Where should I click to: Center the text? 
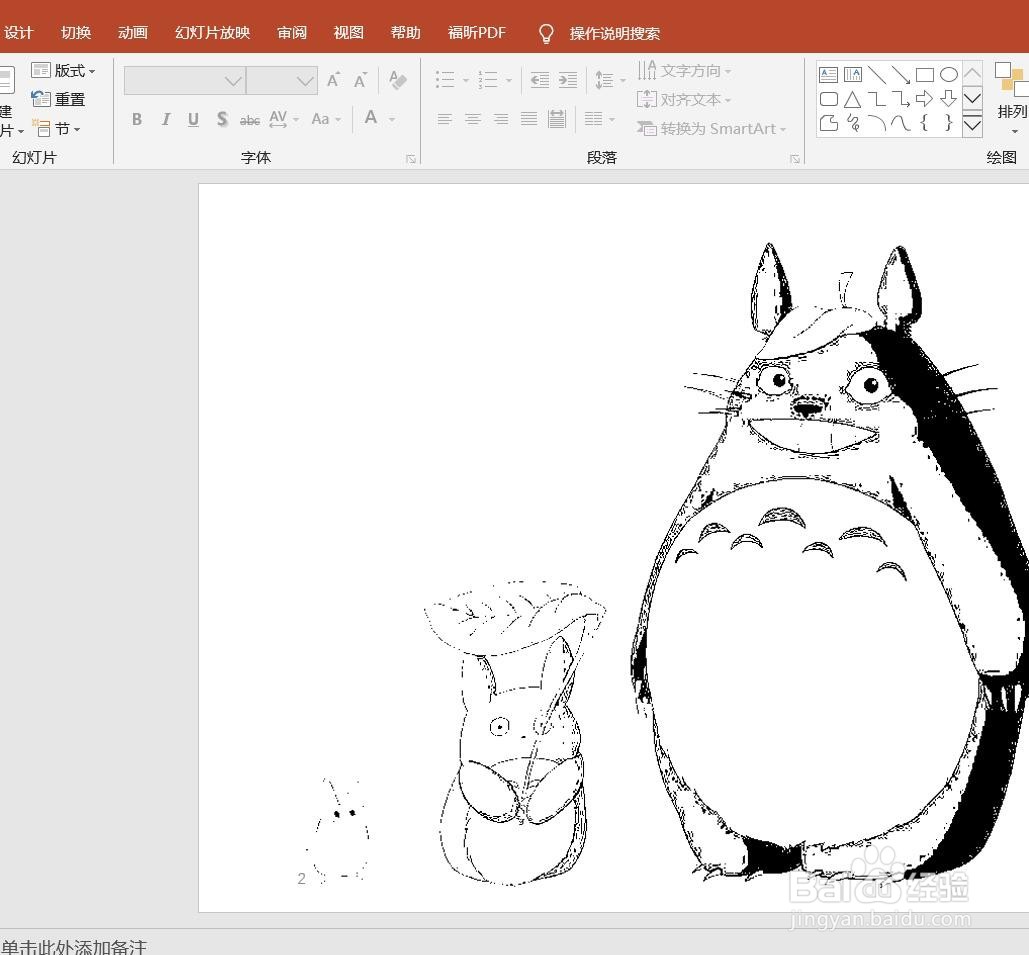472,119
